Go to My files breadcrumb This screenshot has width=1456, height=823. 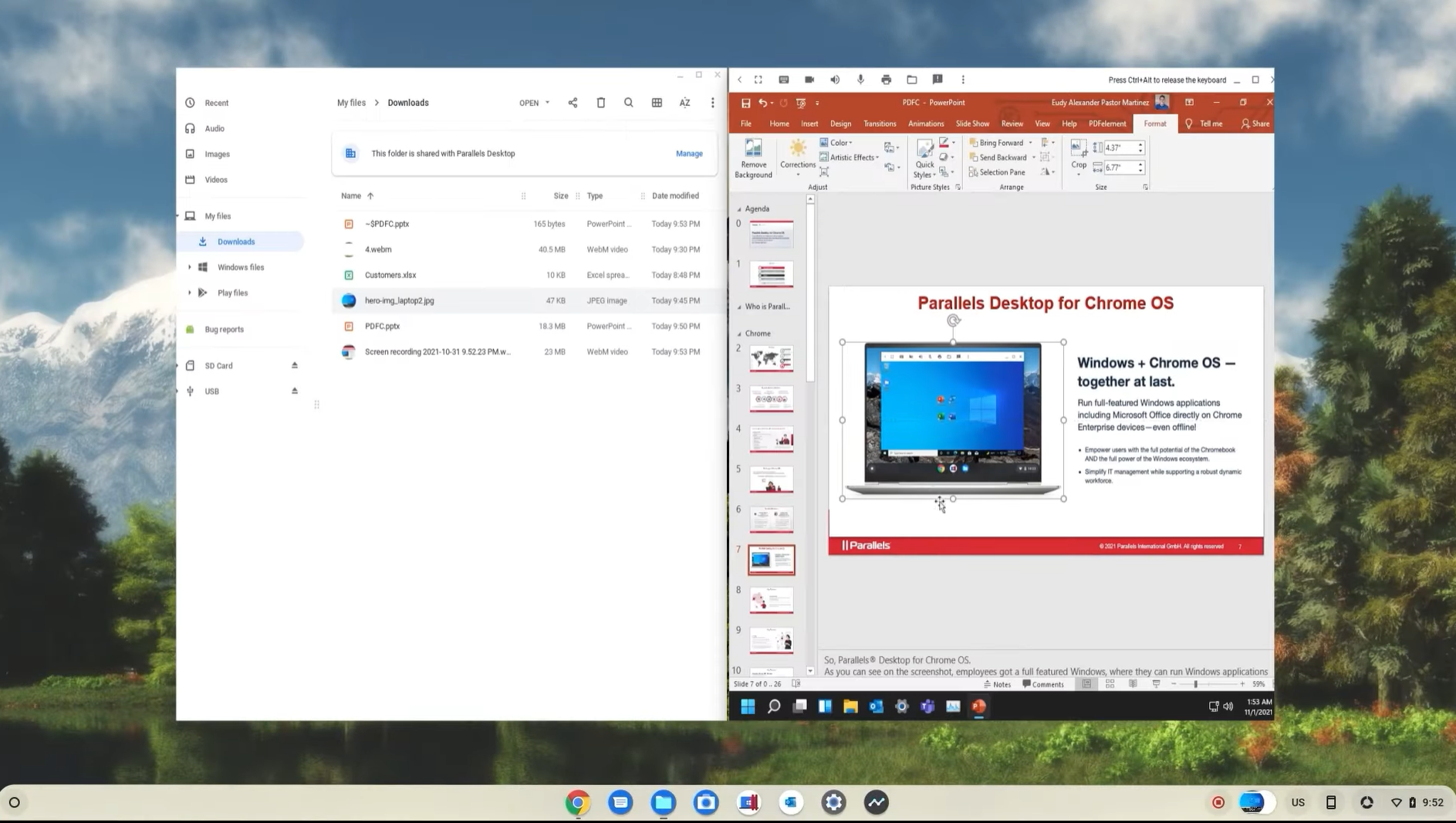(x=351, y=103)
